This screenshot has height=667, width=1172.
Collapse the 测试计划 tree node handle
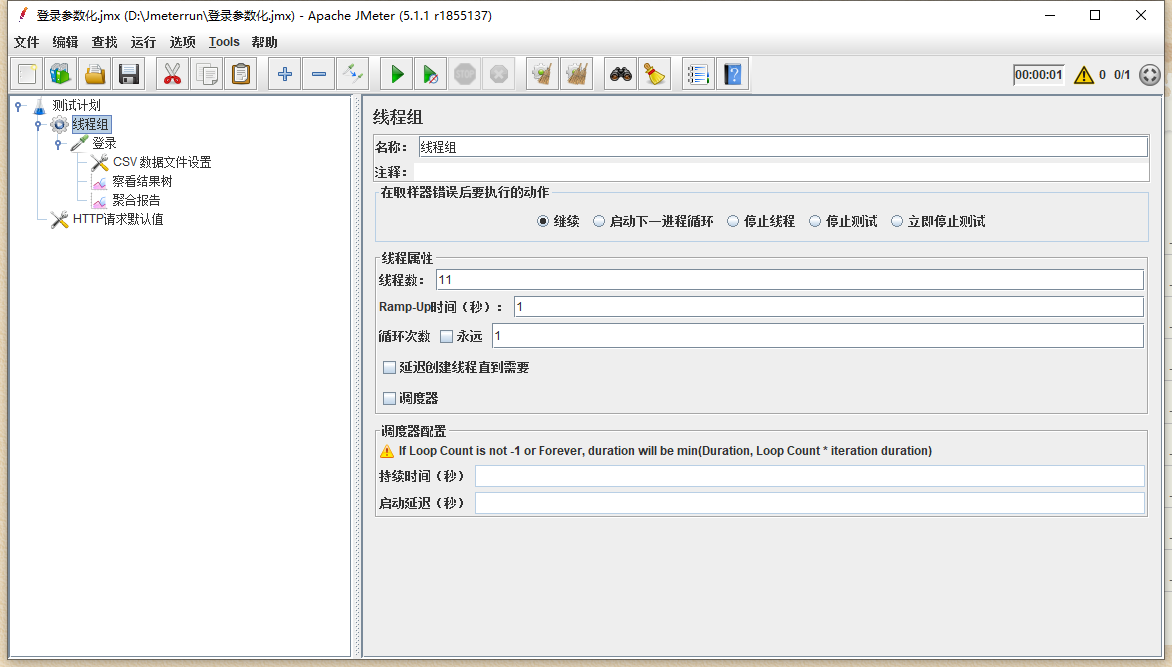click(x=19, y=106)
